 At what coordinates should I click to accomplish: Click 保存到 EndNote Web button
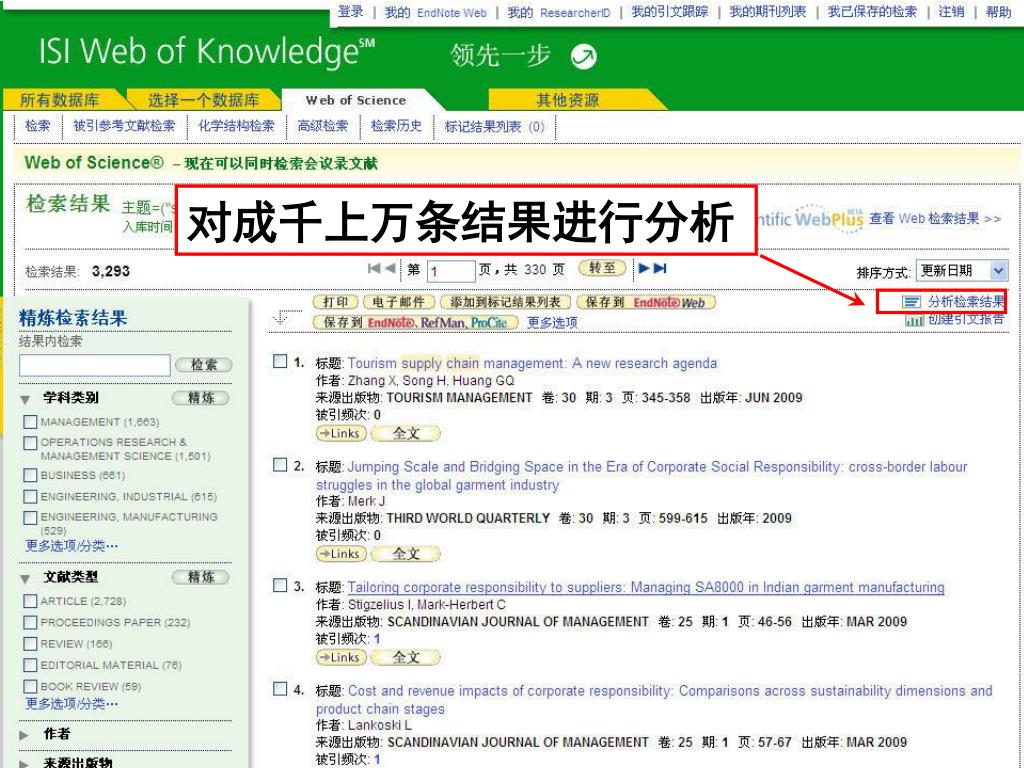(646, 302)
